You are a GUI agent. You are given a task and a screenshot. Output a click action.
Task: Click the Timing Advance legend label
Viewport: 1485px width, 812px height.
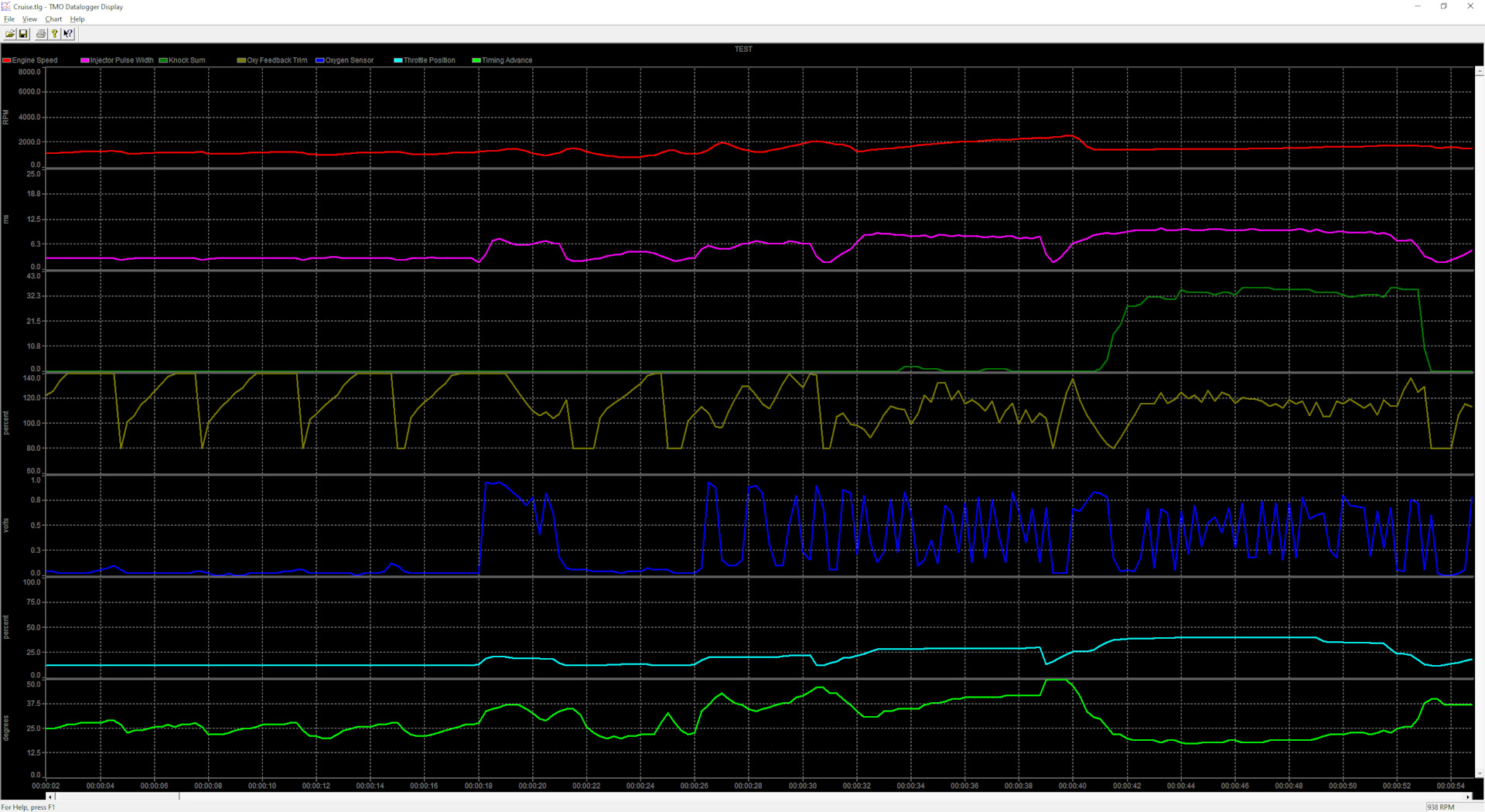pyautogui.click(x=507, y=60)
